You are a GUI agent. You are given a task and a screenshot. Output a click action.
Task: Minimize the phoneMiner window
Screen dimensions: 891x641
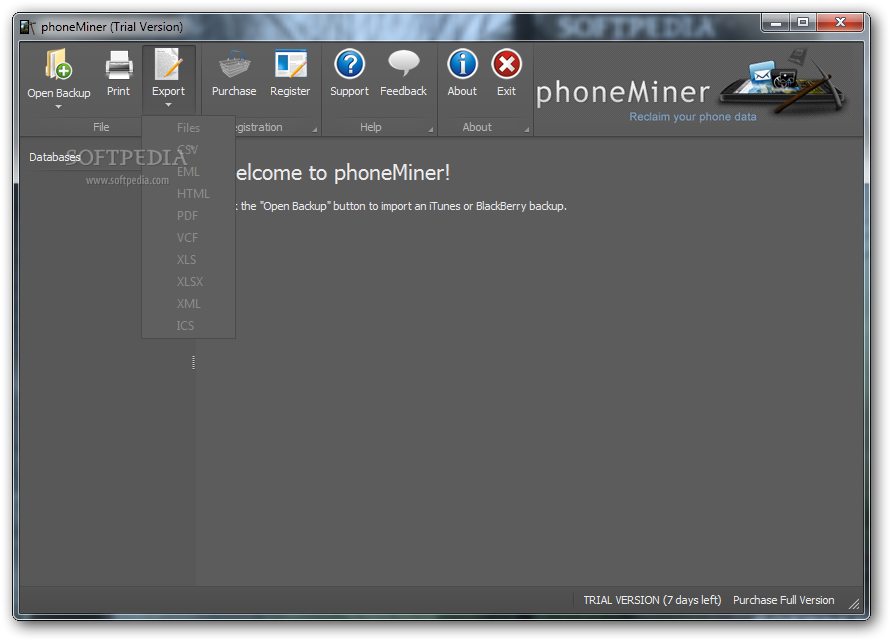[776, 23]
